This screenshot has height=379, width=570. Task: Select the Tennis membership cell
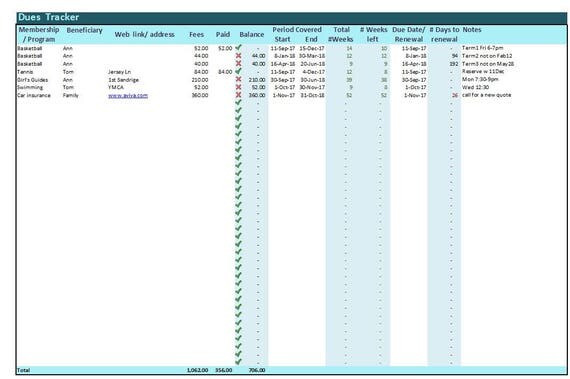pos(25,72)
